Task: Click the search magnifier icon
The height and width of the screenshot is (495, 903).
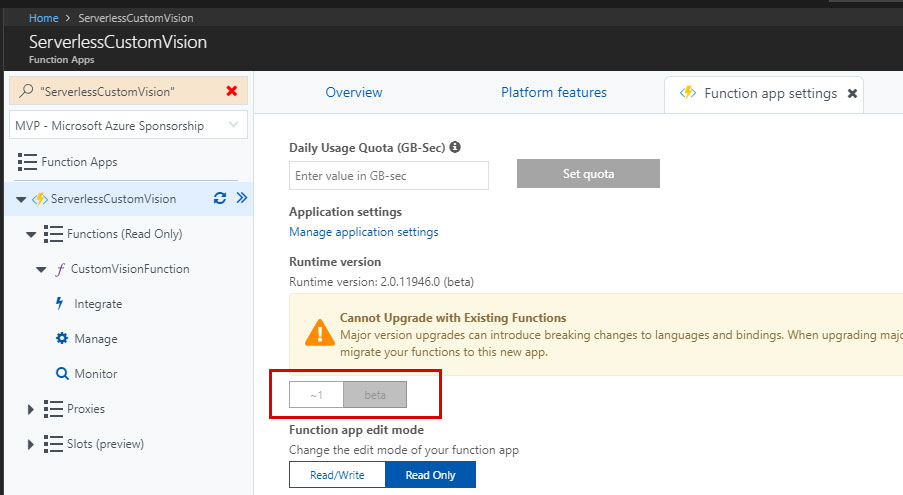Action: pos(26,91)
